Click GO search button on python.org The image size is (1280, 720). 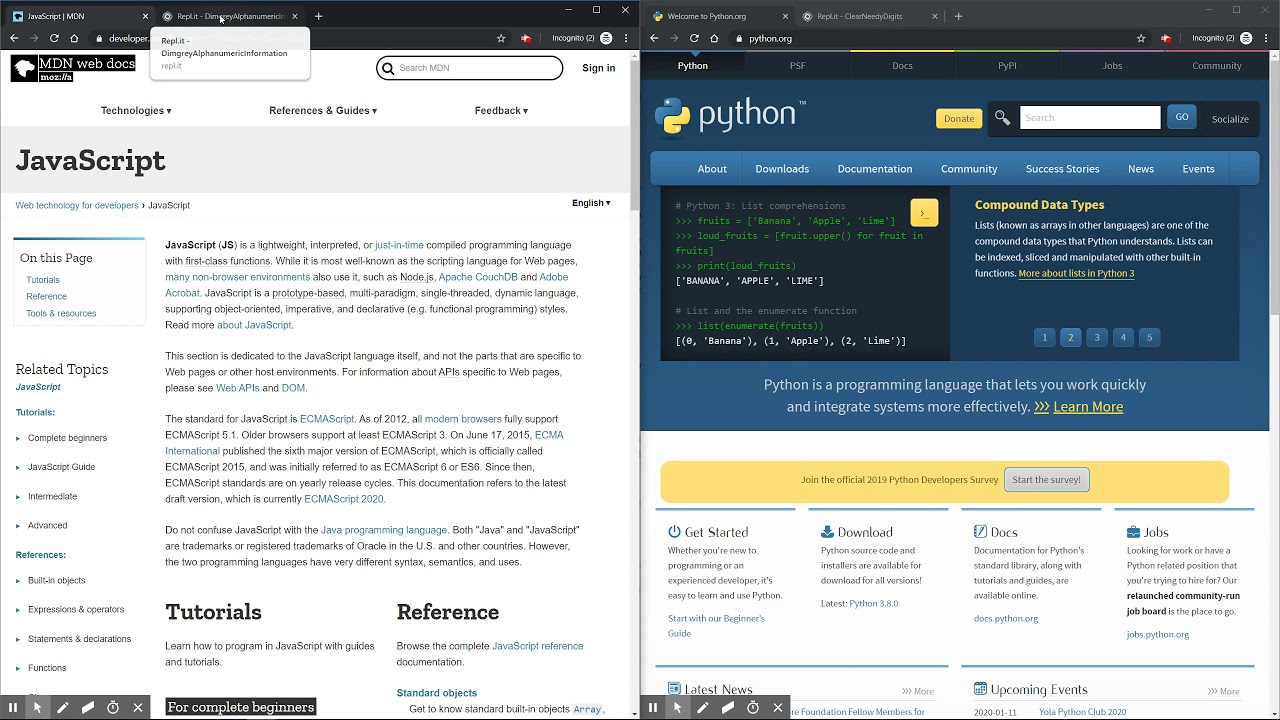coord(1182,117)
